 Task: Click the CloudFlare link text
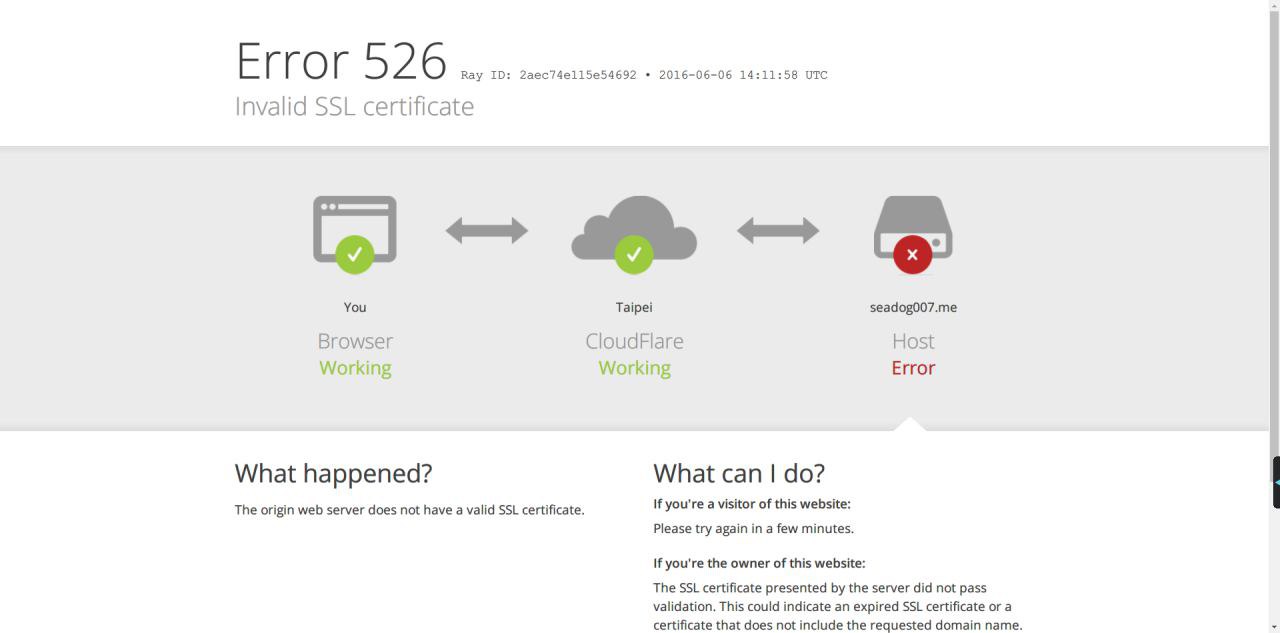[x=634, y=341]
